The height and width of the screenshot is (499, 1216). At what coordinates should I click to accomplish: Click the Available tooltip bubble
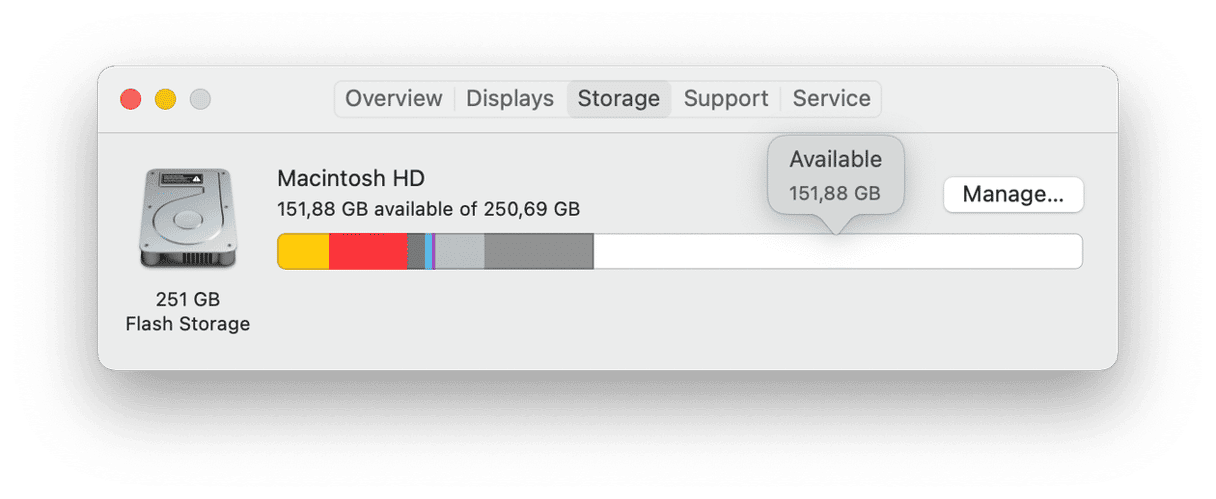click(836, 175)
